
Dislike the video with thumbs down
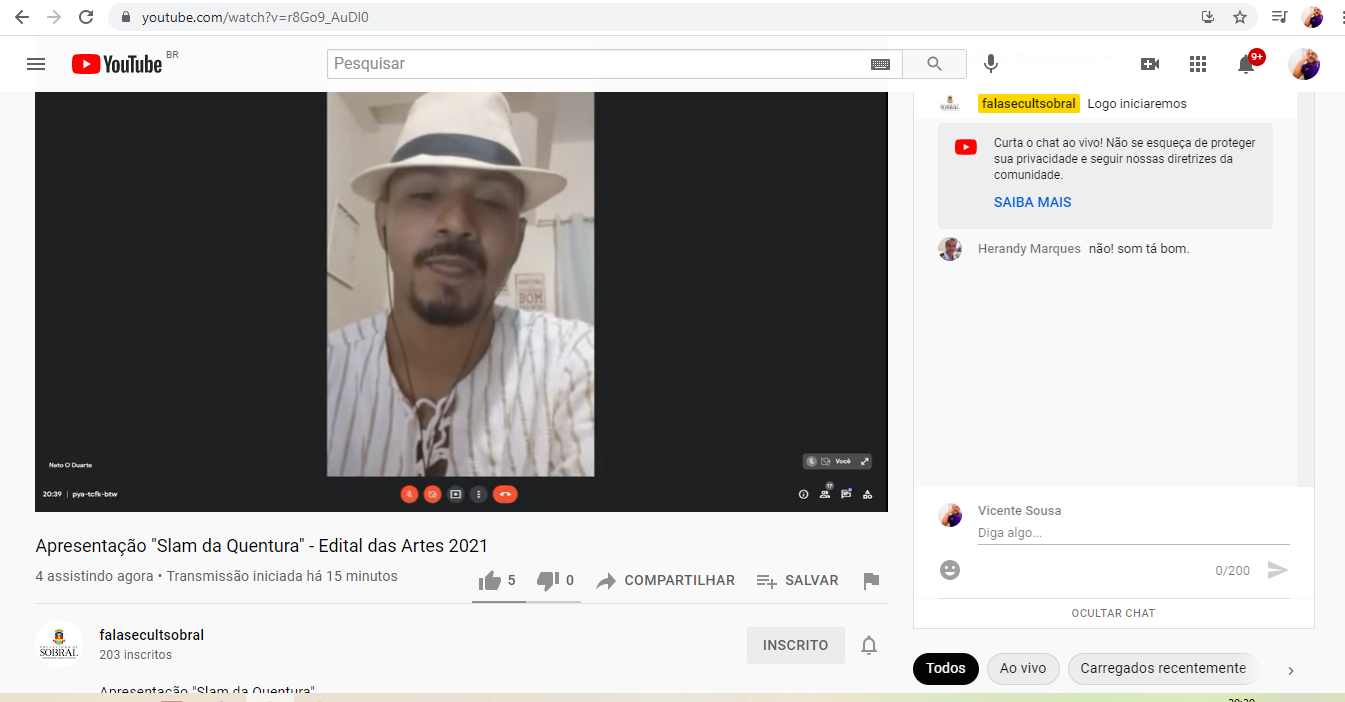coord(547,581)
